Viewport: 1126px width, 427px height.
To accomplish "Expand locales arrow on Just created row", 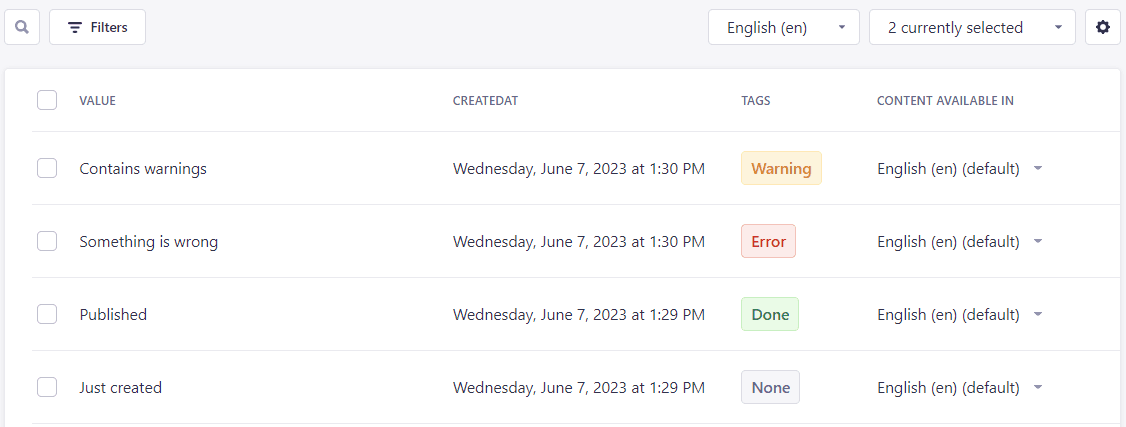I will [1038, 388].
